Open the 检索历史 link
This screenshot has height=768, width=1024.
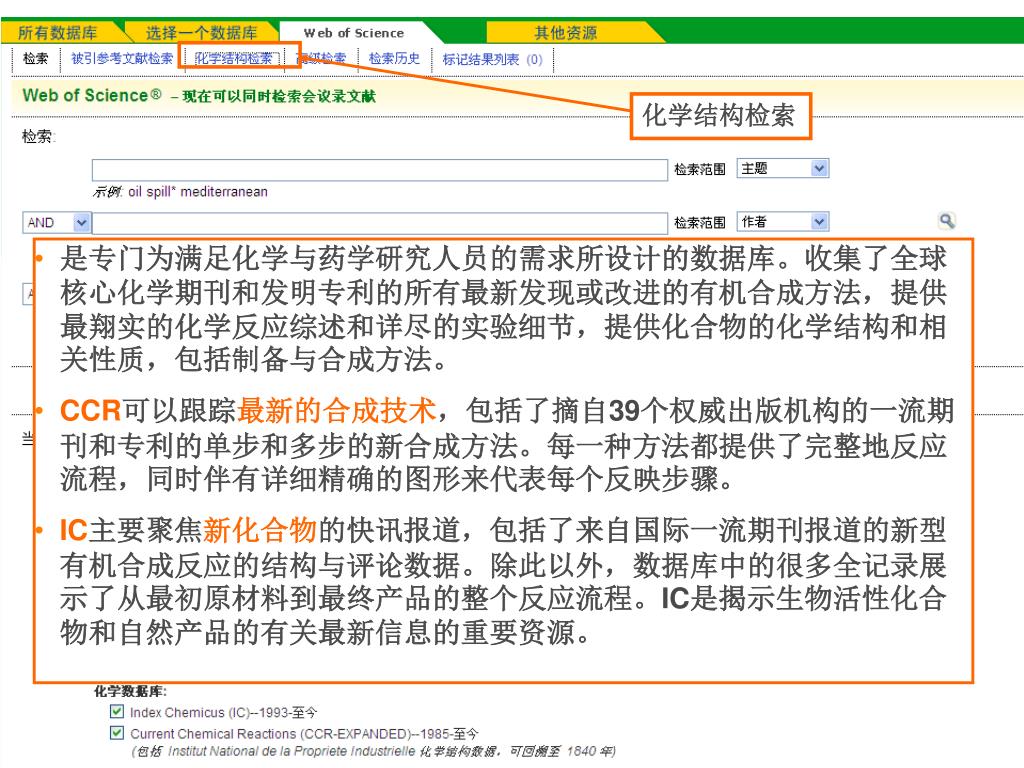394,59
